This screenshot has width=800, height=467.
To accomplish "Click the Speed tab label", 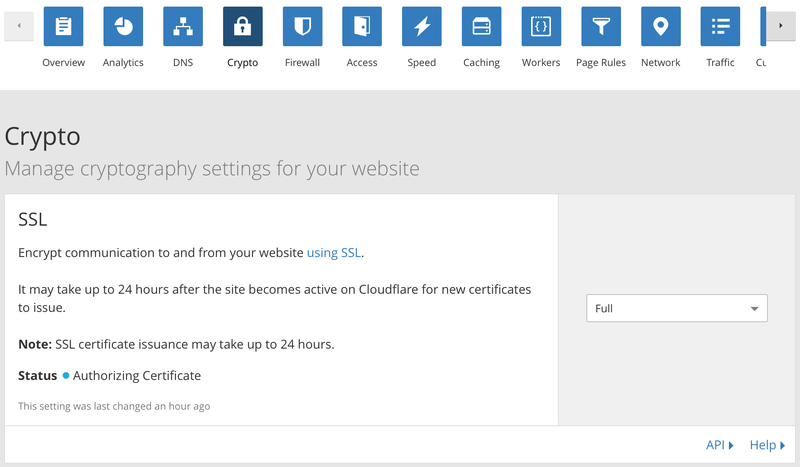I will coord(421,63).
